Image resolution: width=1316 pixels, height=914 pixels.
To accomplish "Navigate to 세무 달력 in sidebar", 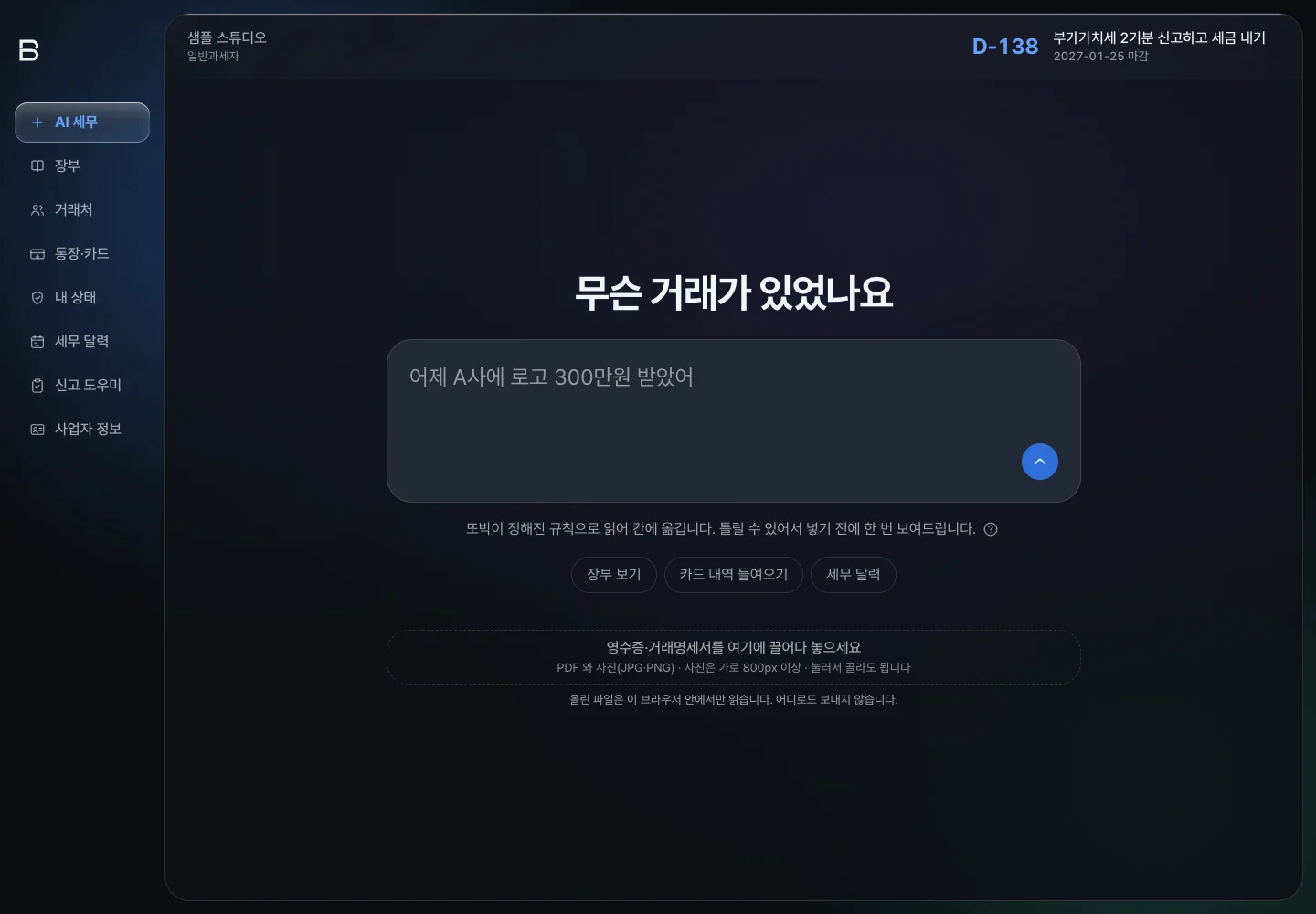I will 82,342.
